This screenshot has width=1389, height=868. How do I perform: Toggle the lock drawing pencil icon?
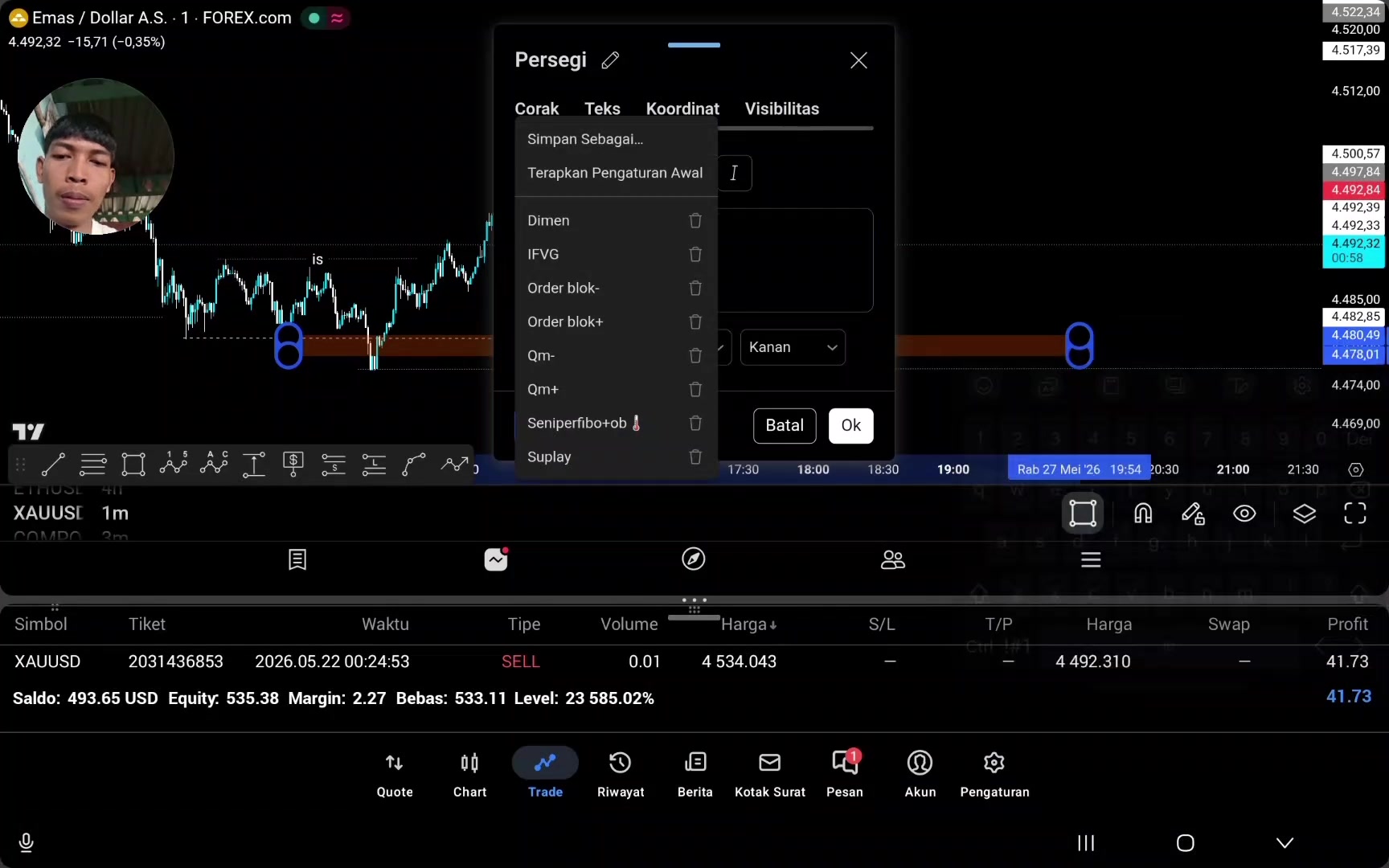[x=1193, y=514]
